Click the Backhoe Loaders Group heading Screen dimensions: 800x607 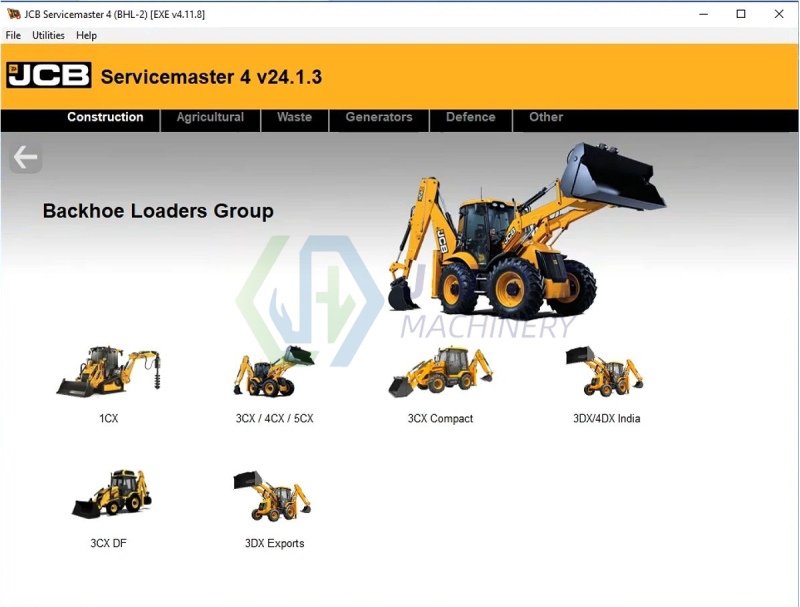[158, 211]
